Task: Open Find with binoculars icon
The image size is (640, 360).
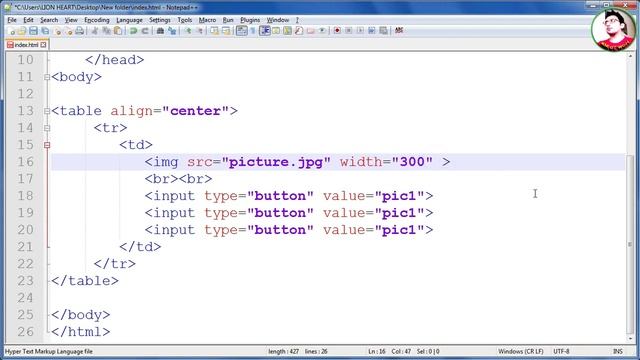Action: click(x=160, y=31)
